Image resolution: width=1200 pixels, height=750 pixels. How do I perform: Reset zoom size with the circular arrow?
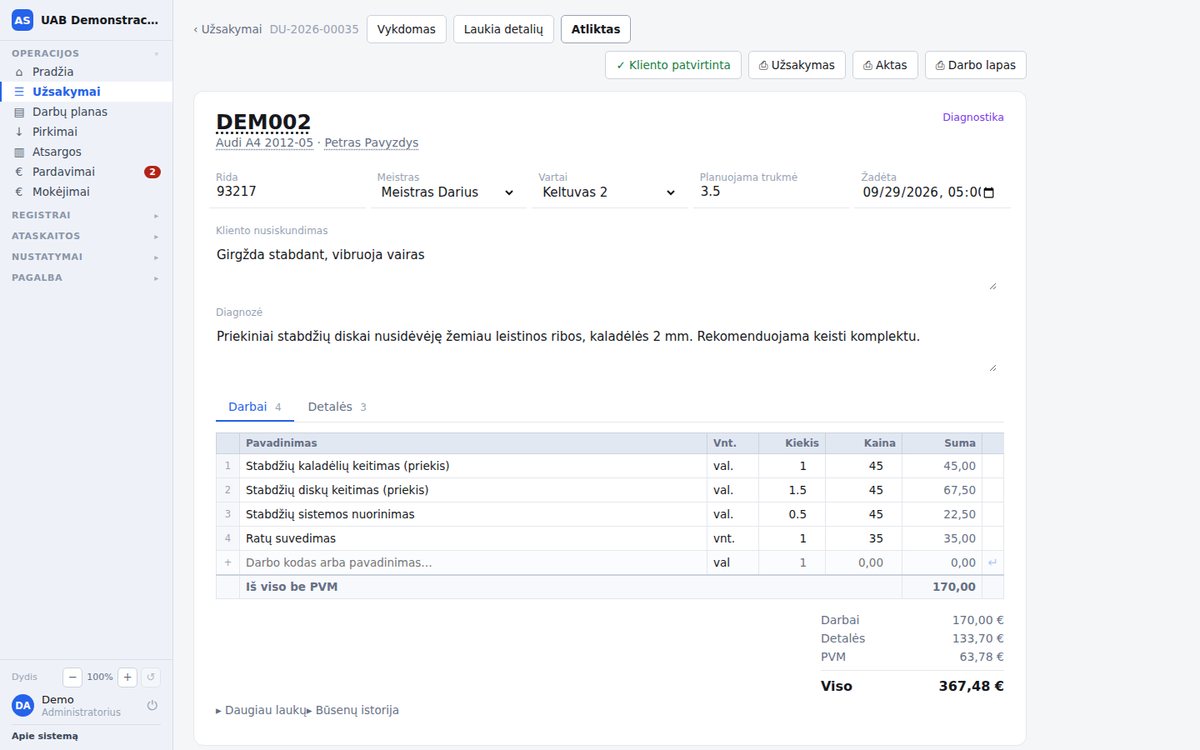(x=151, y=677)
